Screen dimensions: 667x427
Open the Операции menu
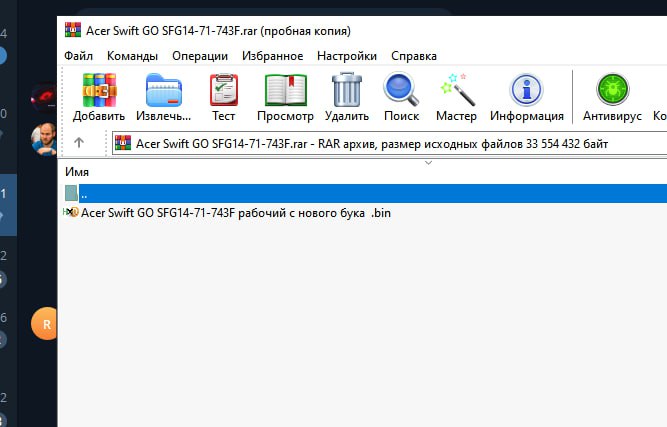click(x=200, y=56)
